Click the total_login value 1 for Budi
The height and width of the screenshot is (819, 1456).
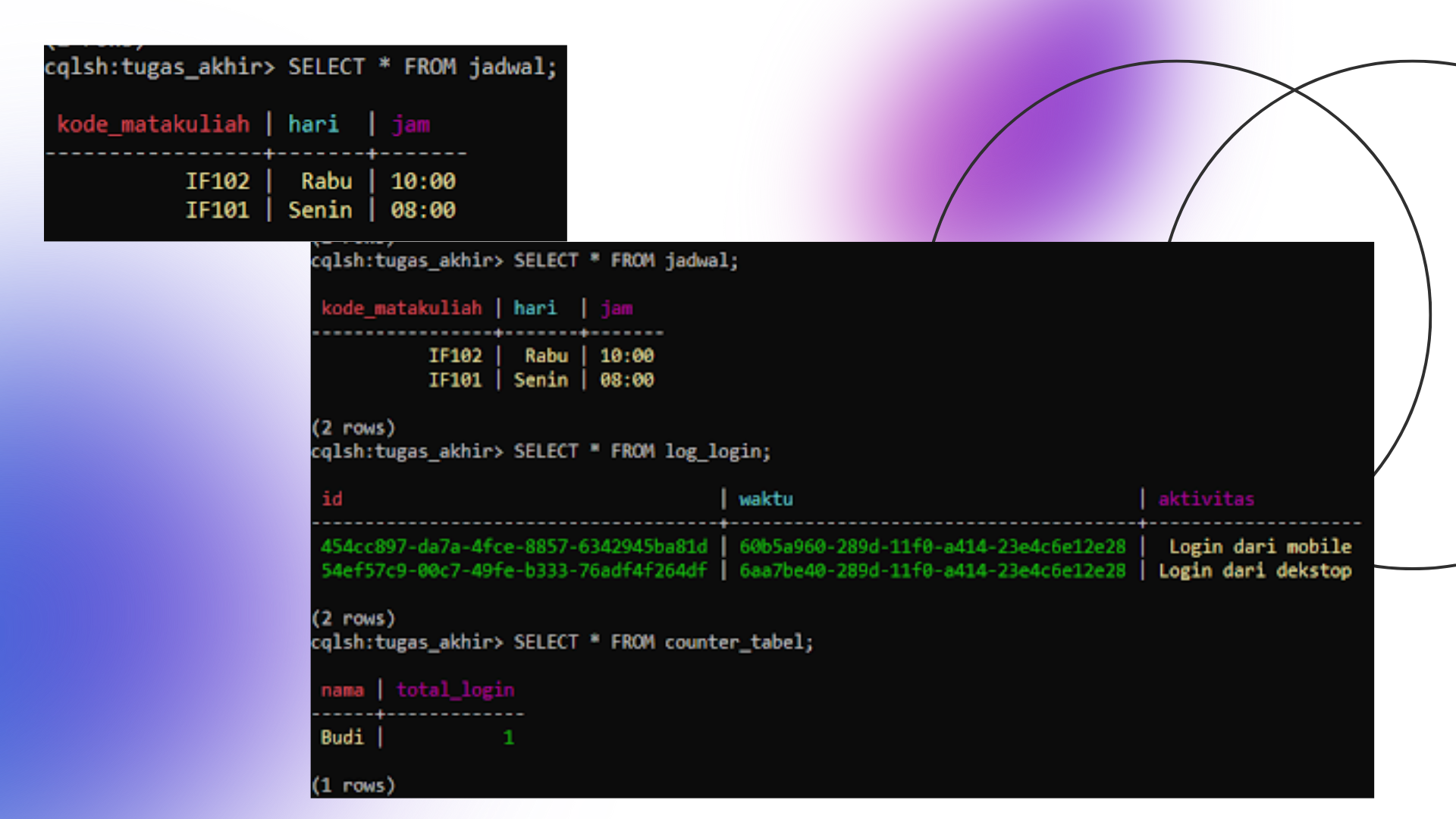pyautogui.click(x=508, y=737)
